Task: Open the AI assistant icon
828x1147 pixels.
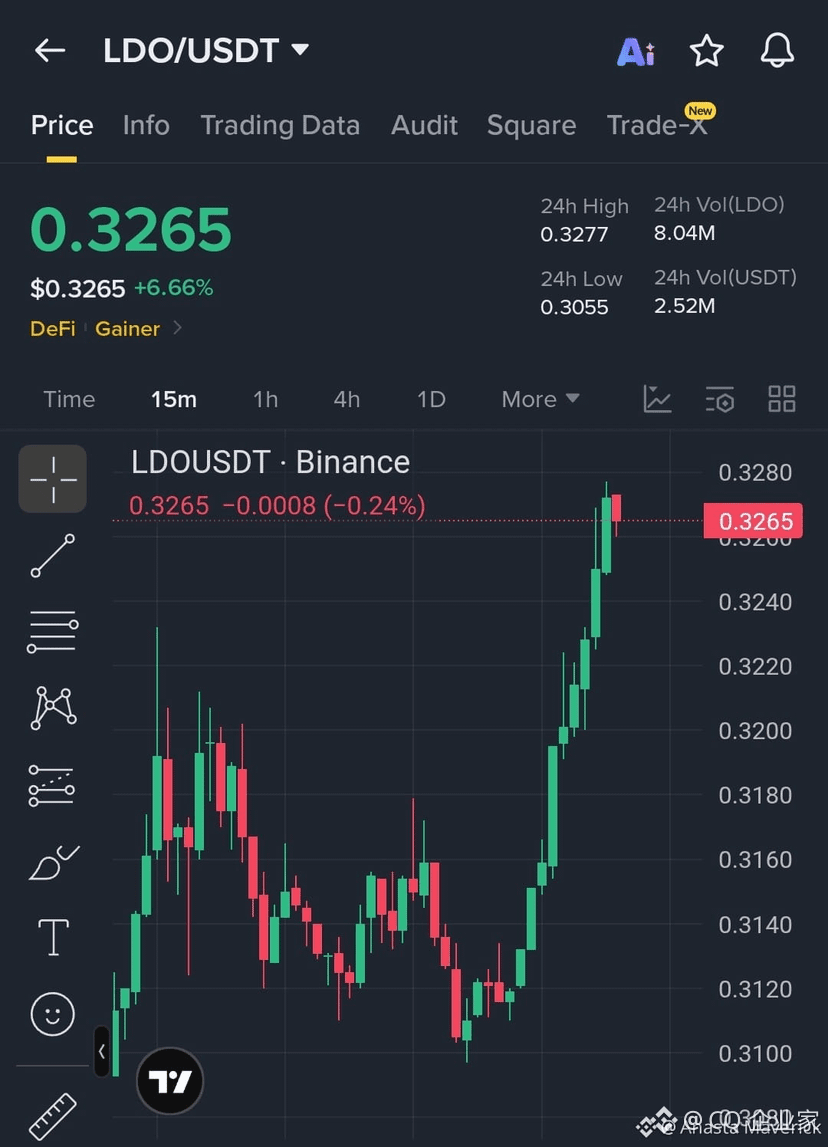Action: 636,52
